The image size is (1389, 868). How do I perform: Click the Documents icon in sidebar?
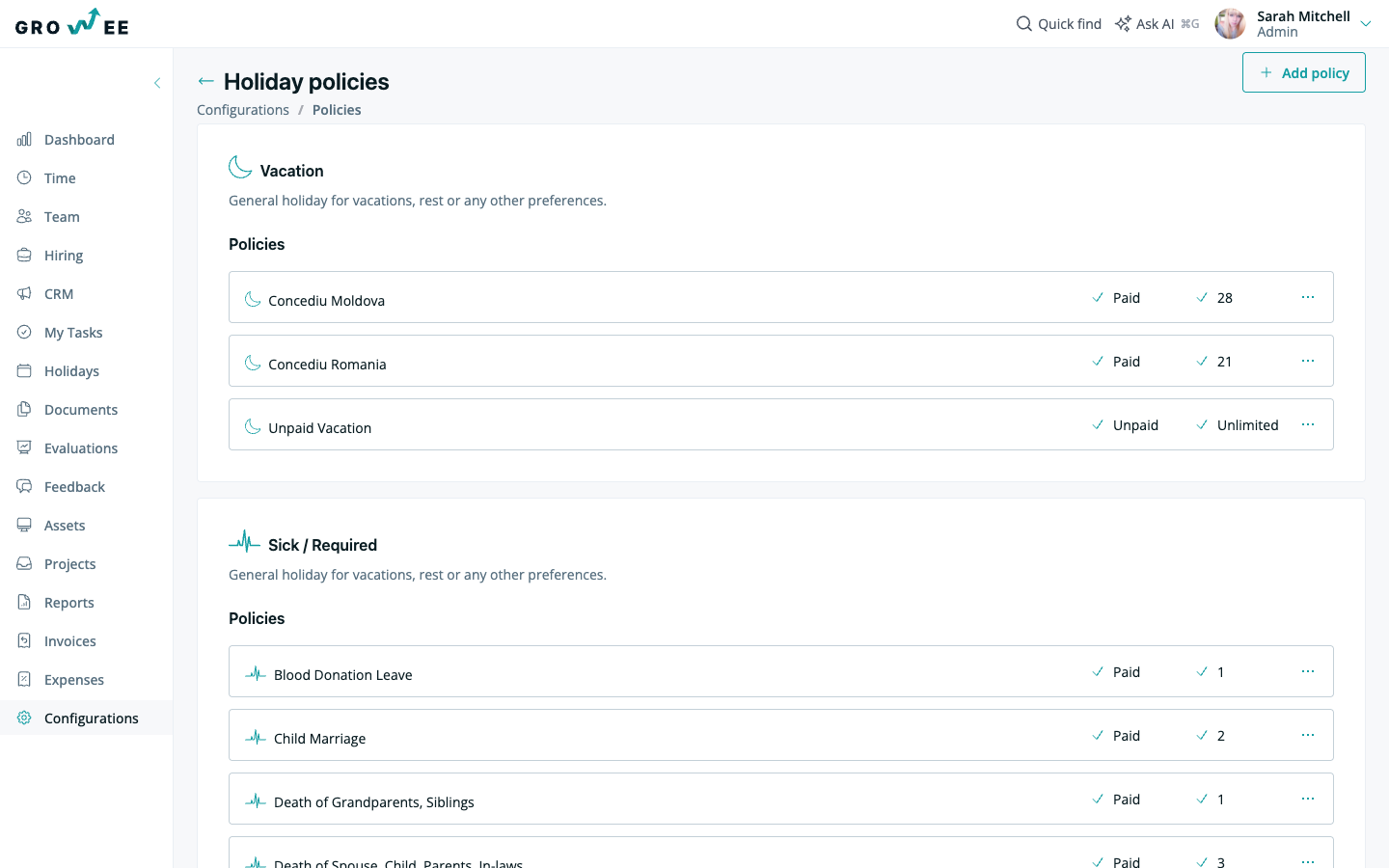click(24, 409)
